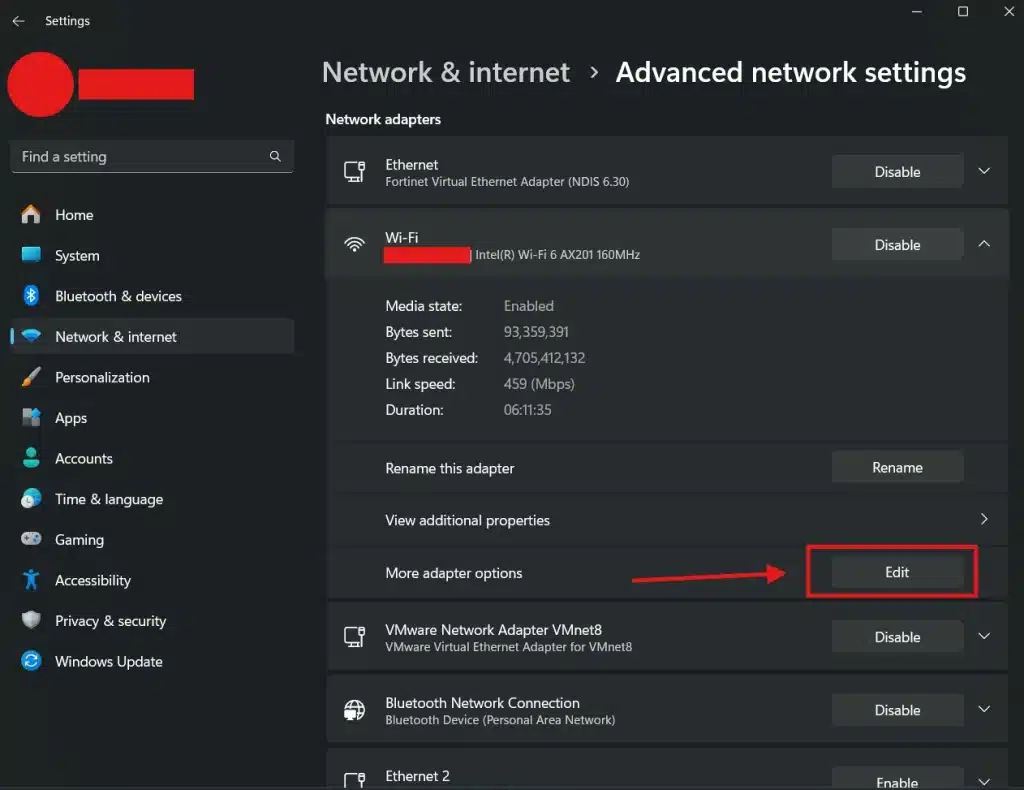Open Accessibility settings
The image size is (1024, 790).
pos(152,580)
